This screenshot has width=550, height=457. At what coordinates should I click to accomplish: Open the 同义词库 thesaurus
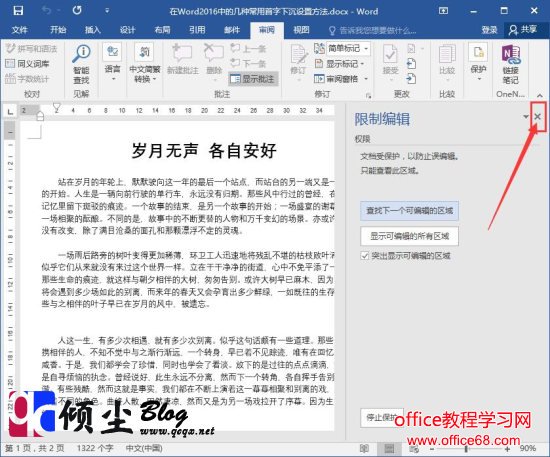27,63
